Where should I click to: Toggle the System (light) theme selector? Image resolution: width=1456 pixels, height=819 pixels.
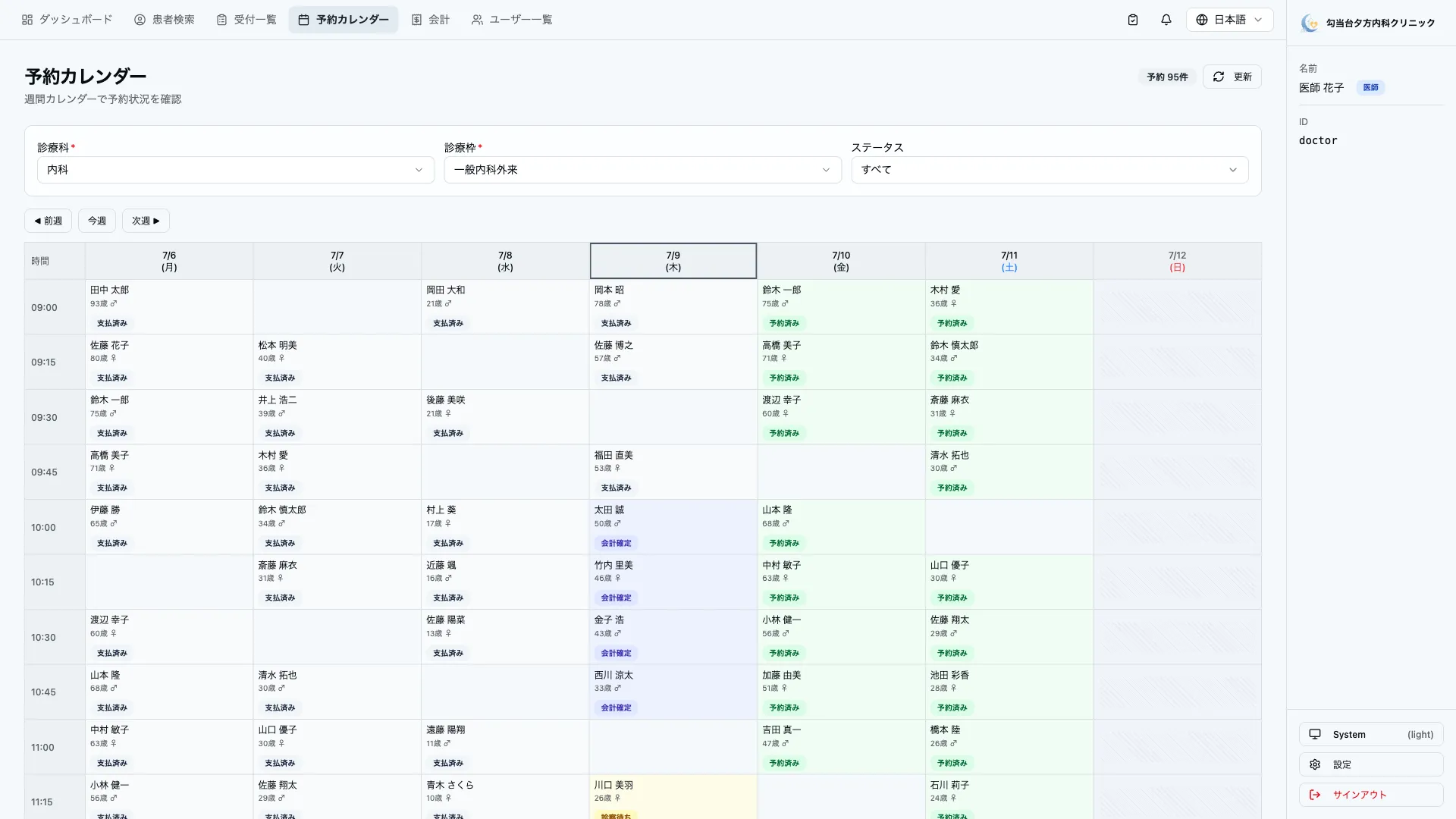click(1371, 734)
